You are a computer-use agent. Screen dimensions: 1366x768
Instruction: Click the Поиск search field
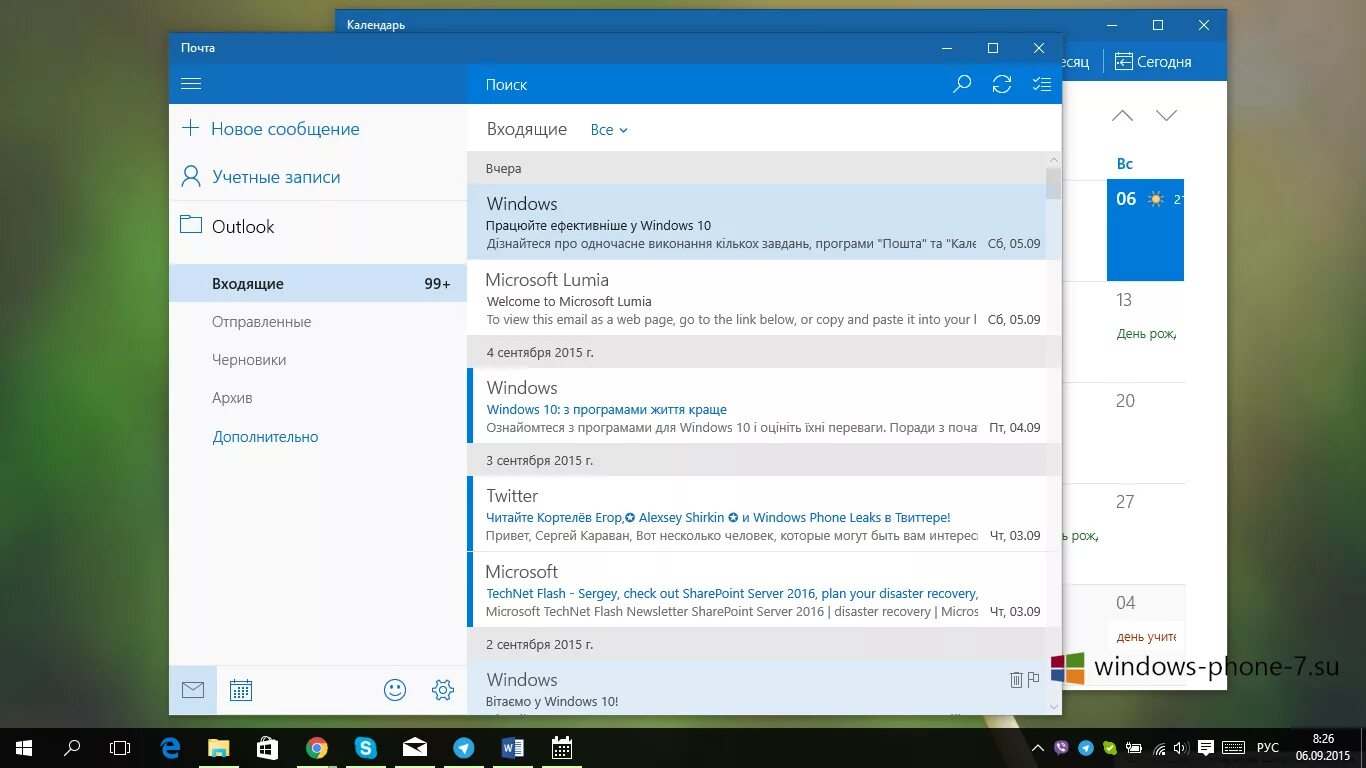pos(705,84)
